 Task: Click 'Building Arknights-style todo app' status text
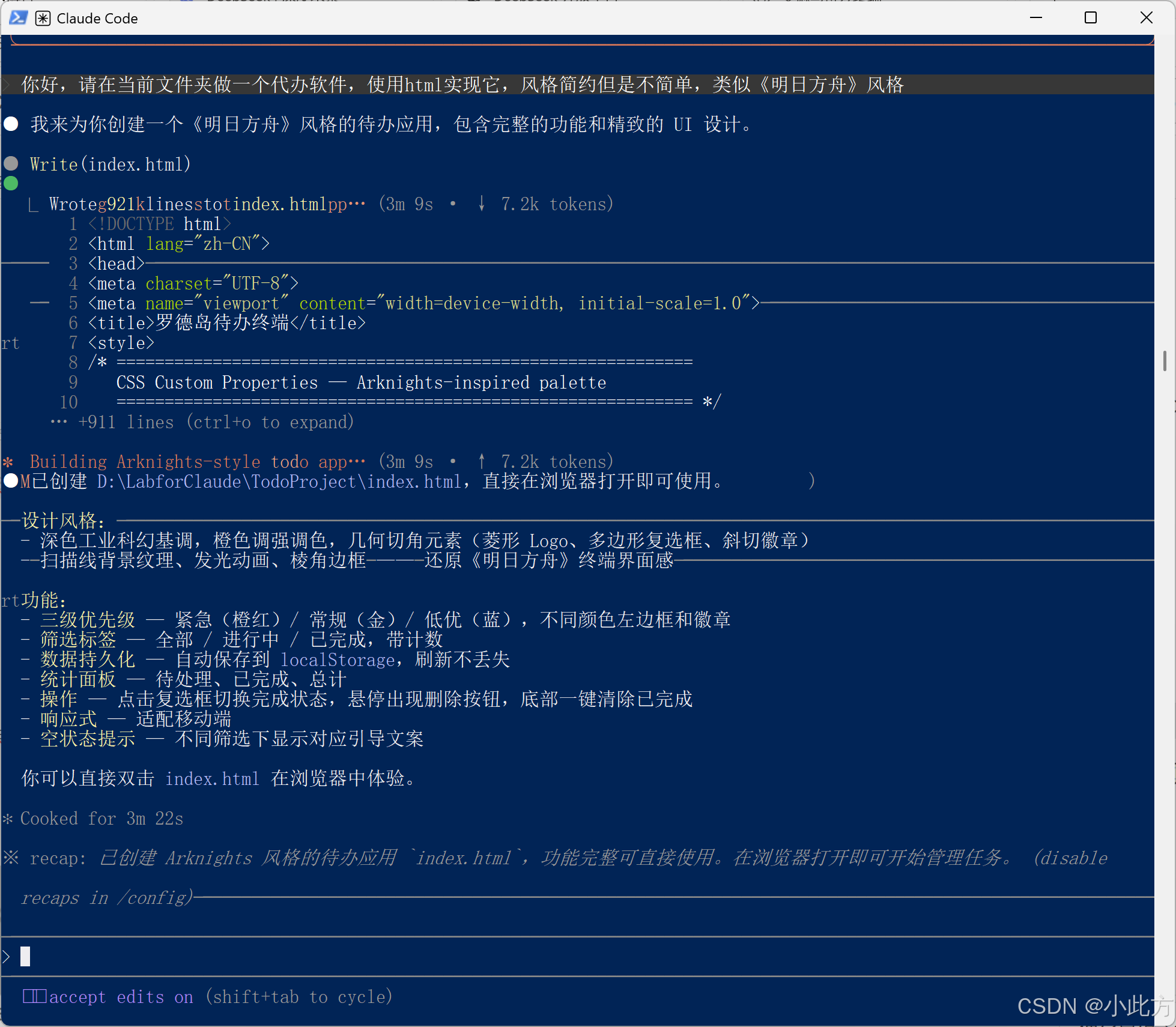198,462
